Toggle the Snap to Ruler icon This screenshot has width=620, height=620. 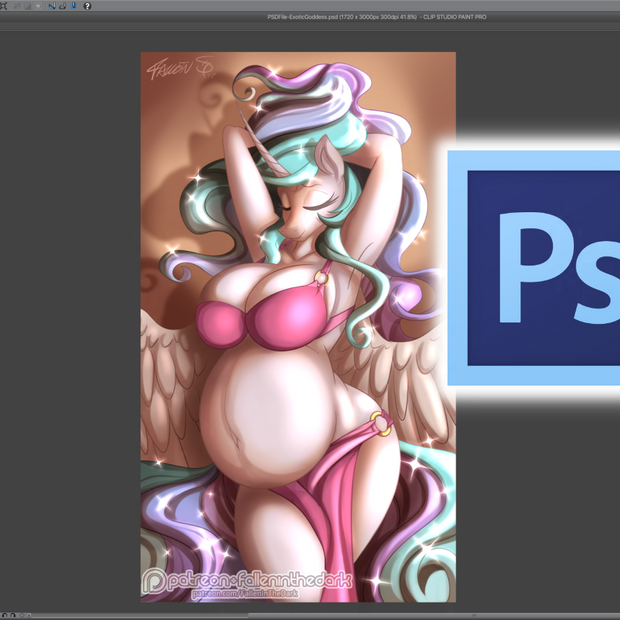[52, 6]
